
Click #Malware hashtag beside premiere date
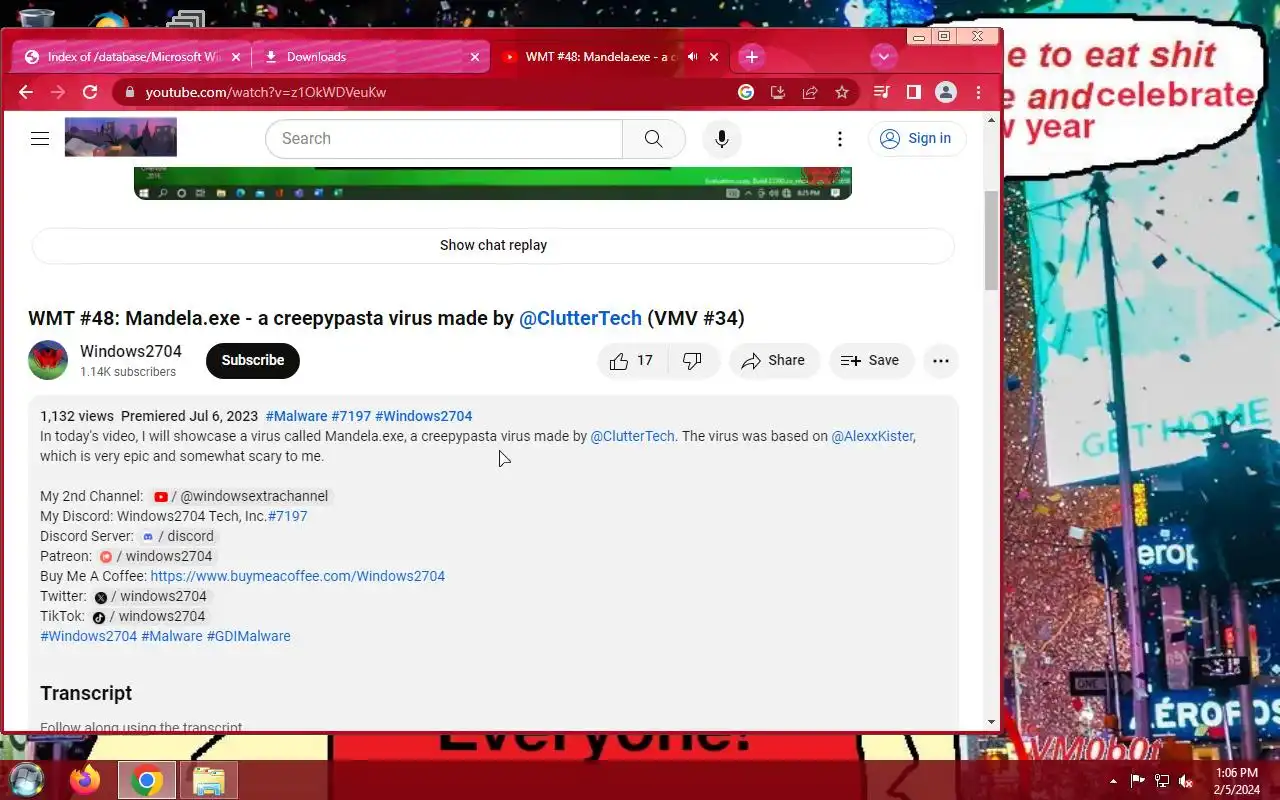click(296, 416)
